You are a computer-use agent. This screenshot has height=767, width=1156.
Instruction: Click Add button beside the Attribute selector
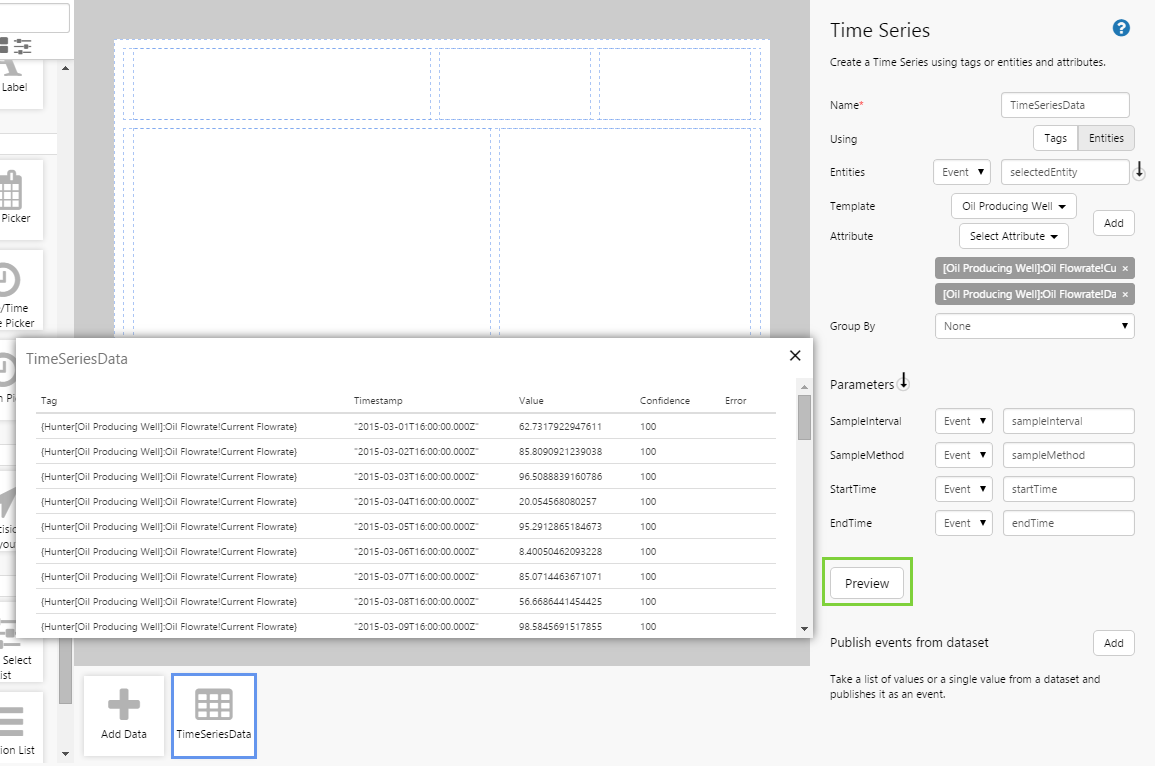tap(1113, 224)
